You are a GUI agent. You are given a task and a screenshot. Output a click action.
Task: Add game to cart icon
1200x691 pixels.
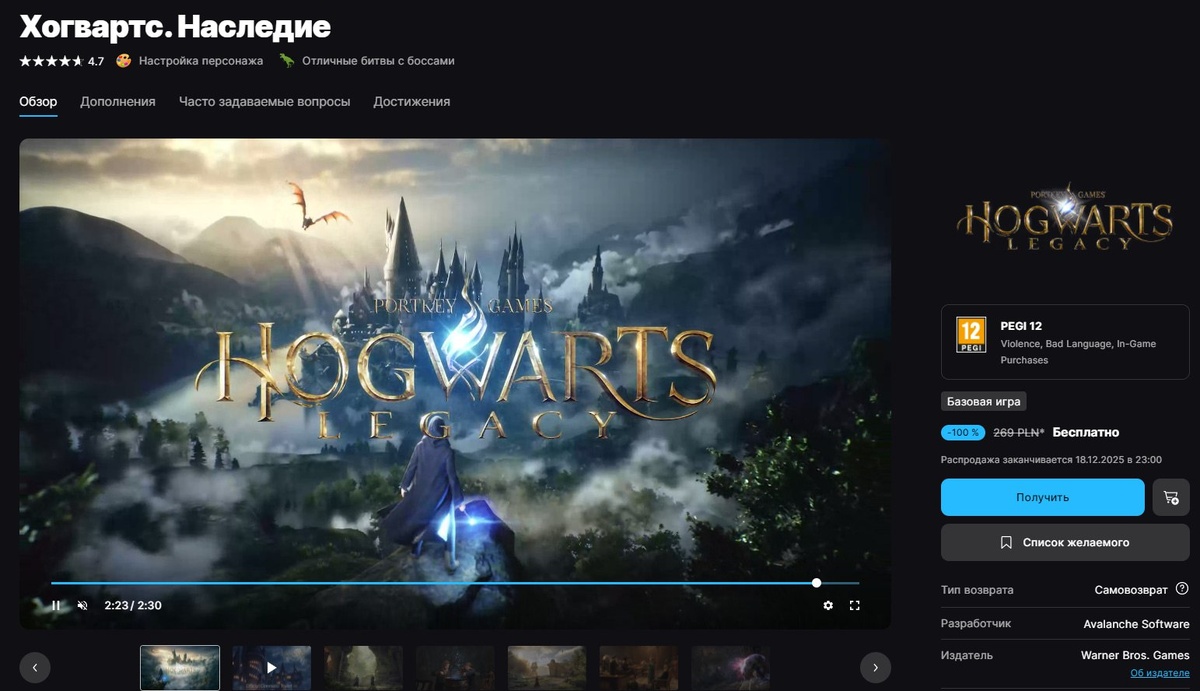point(1171,497)
